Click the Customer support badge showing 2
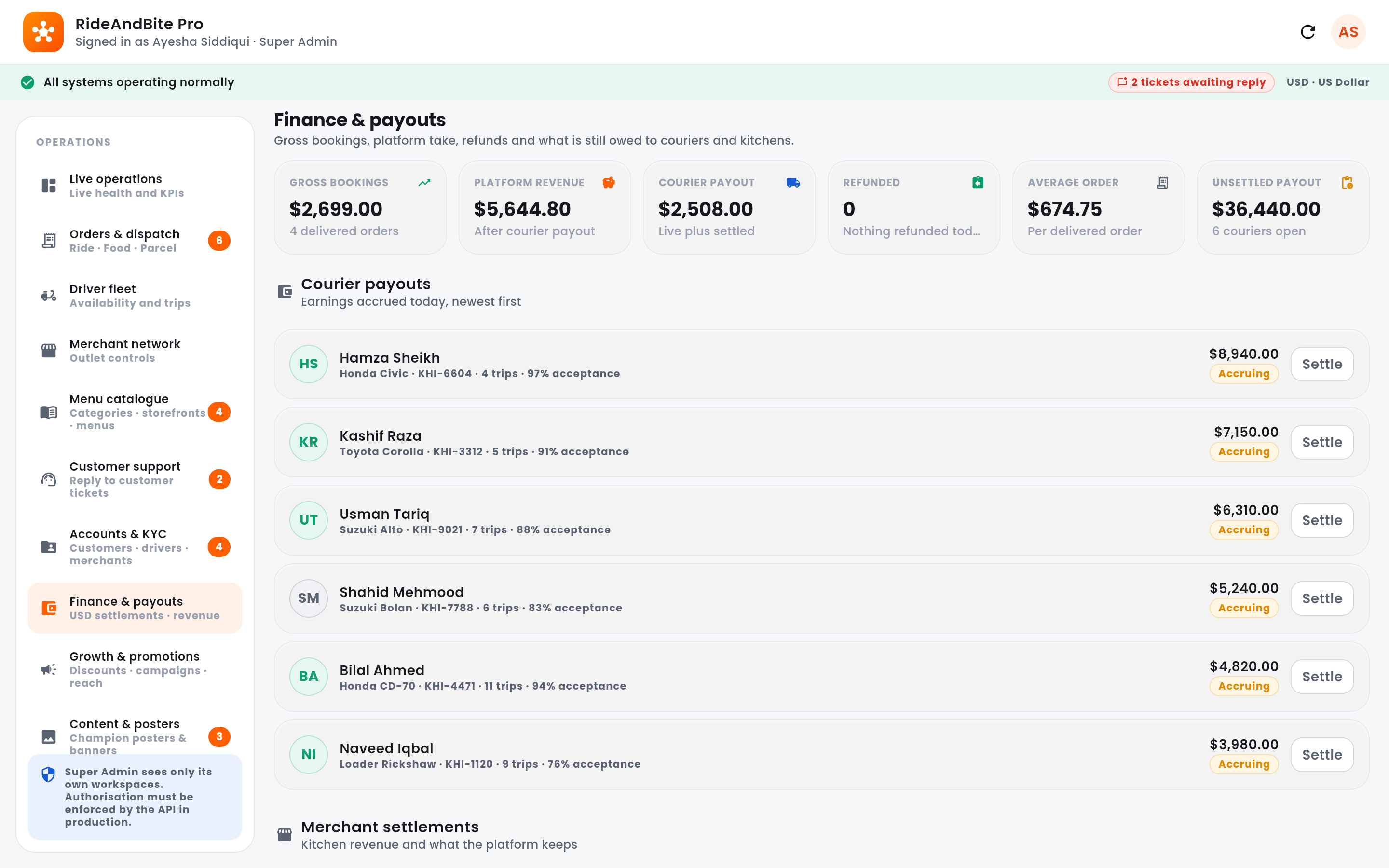The image size is (1389, 868). 219,479
